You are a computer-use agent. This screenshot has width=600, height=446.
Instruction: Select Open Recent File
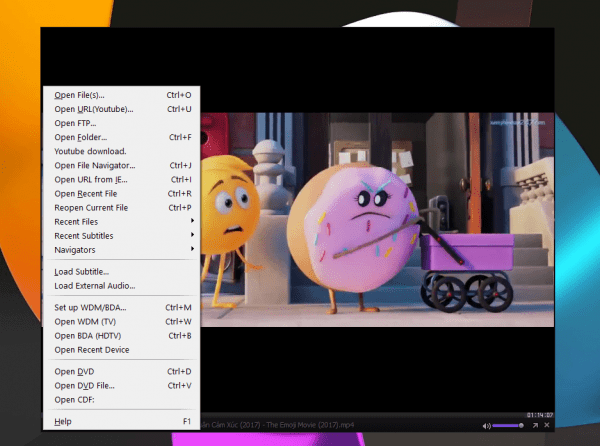pyautogui.click(x=122, y=194)
